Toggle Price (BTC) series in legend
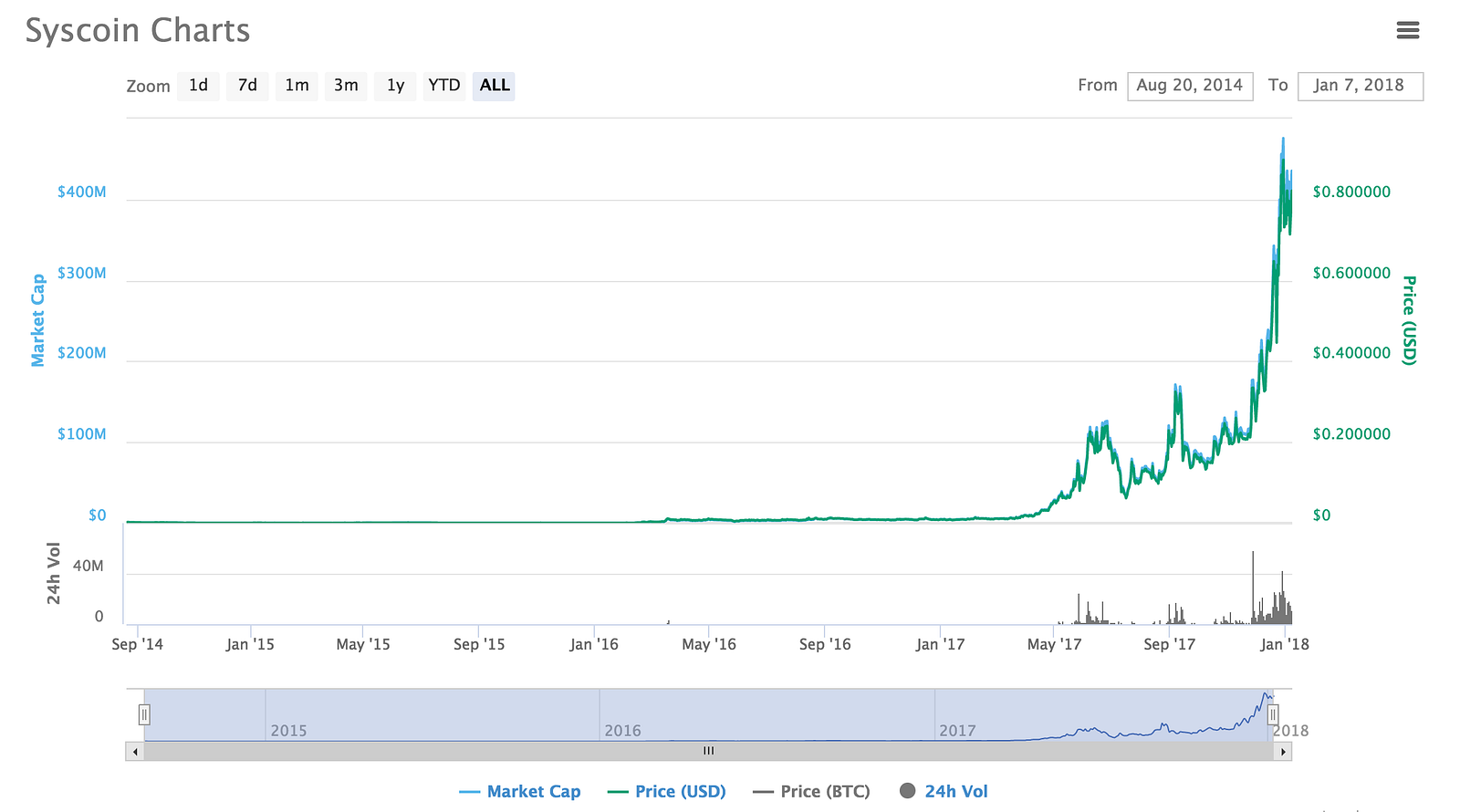1460x812 pixels. (x=811, y=791)
